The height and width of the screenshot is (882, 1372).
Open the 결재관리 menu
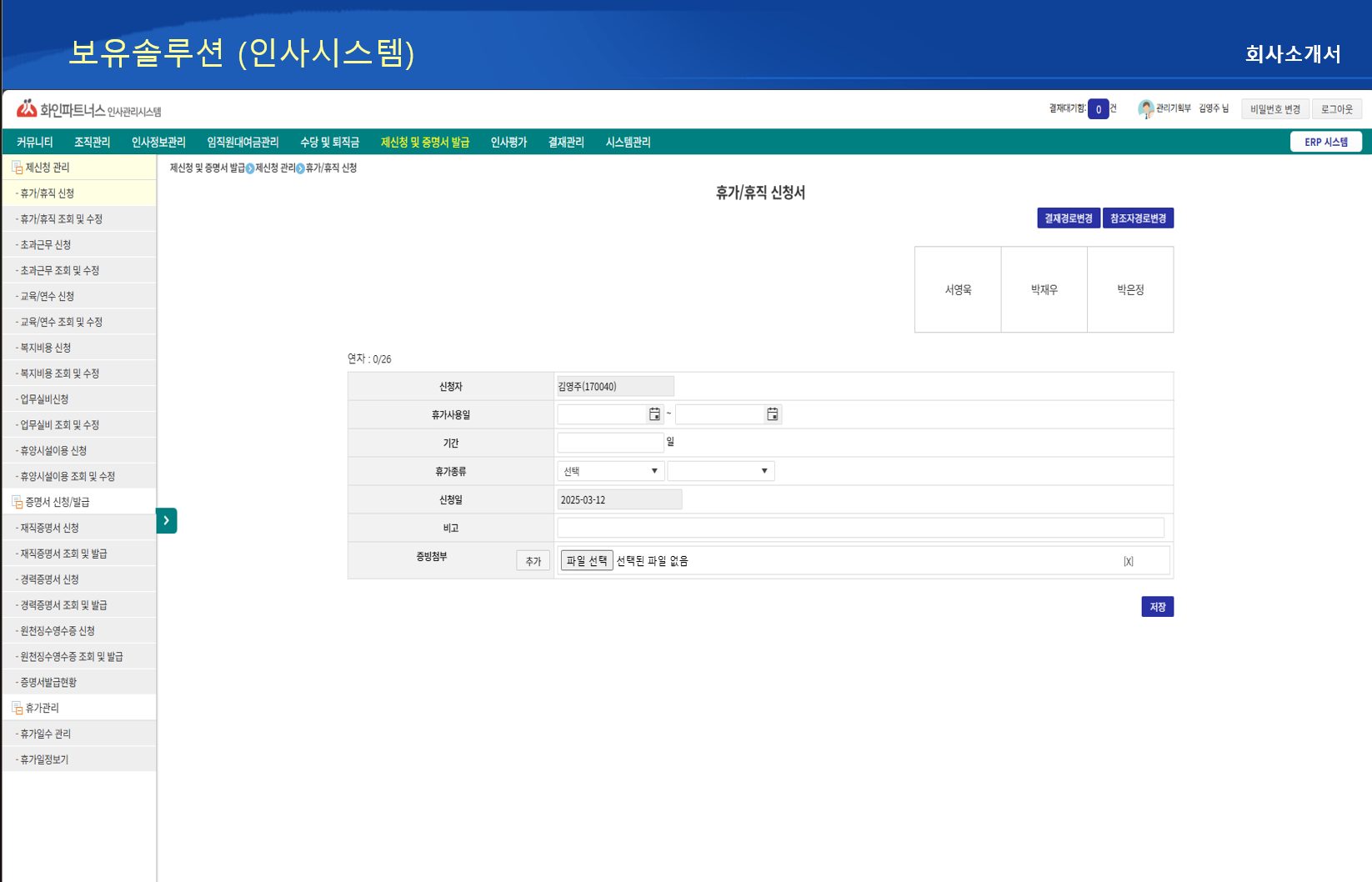pos(564,142)
